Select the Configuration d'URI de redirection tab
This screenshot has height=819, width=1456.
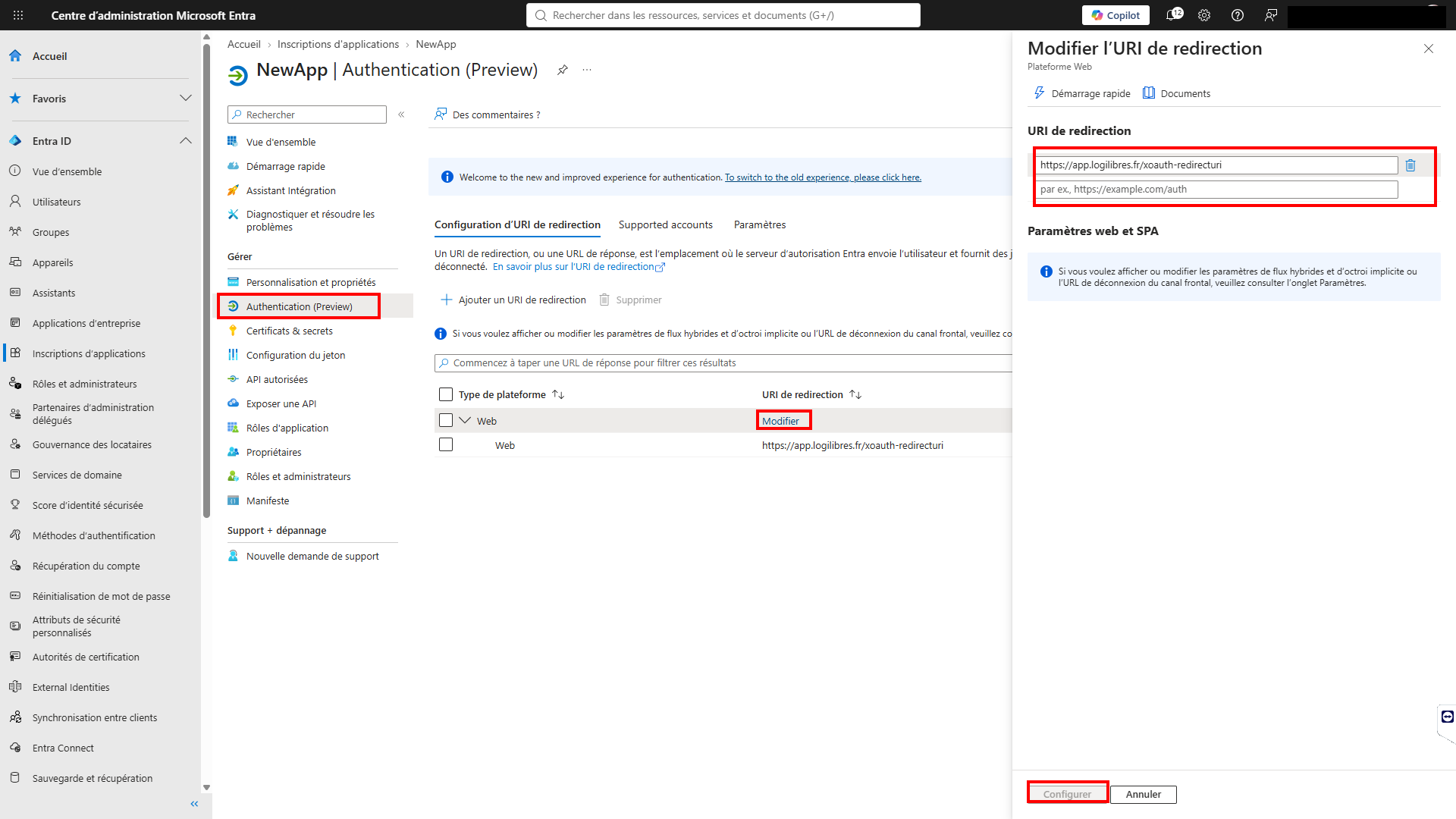[517, 224]
